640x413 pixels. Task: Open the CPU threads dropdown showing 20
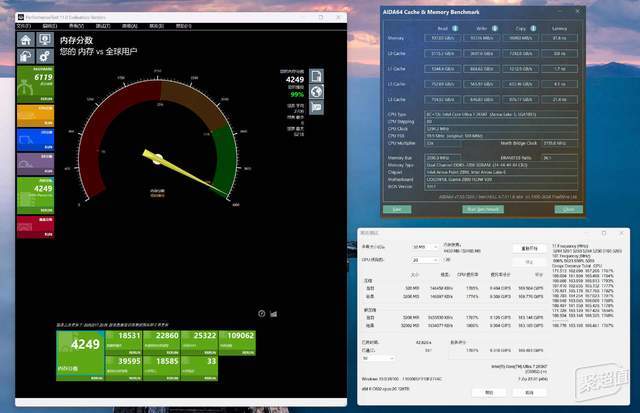pos(424,260)
